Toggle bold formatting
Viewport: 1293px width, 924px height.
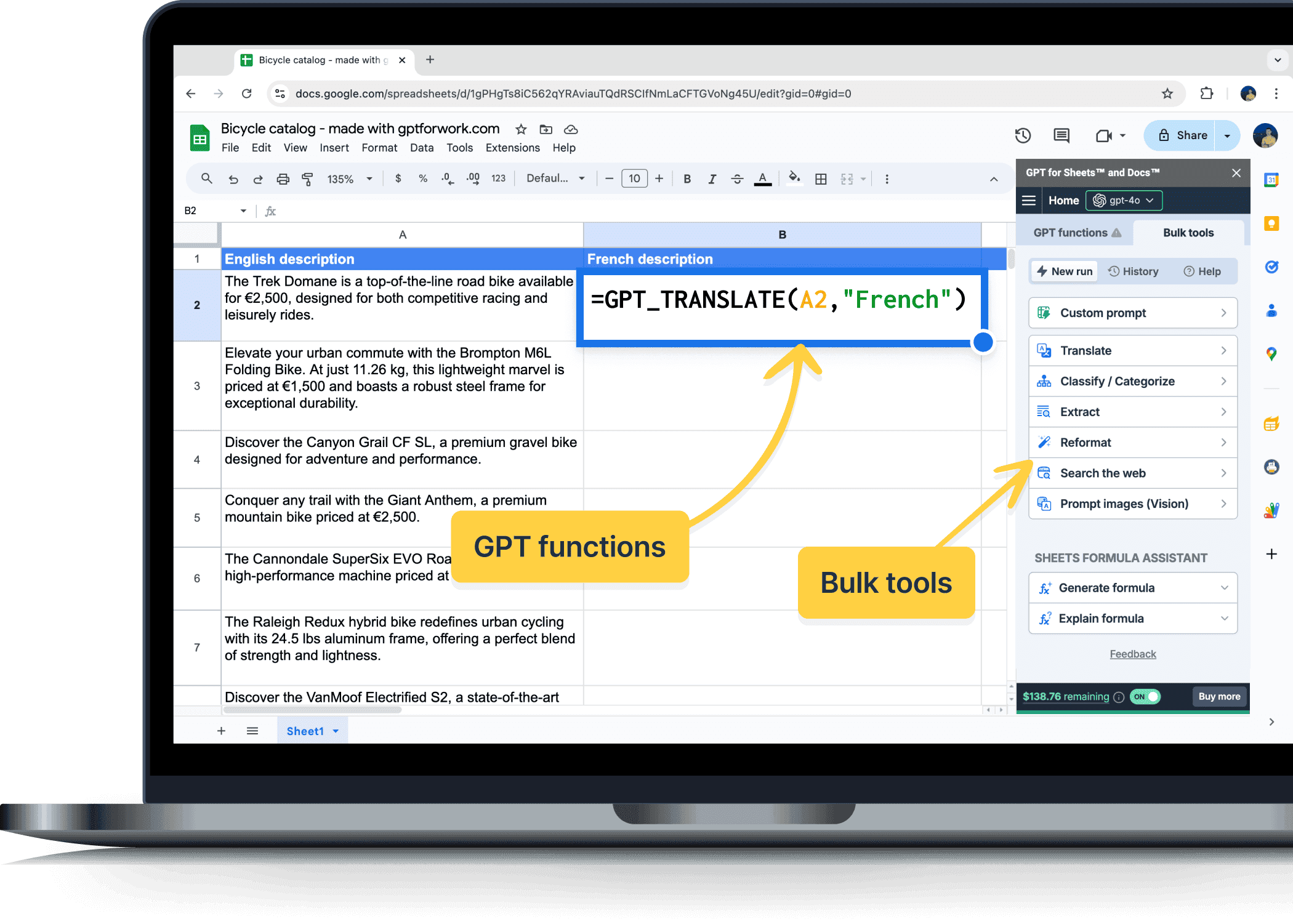click(687, 179)
